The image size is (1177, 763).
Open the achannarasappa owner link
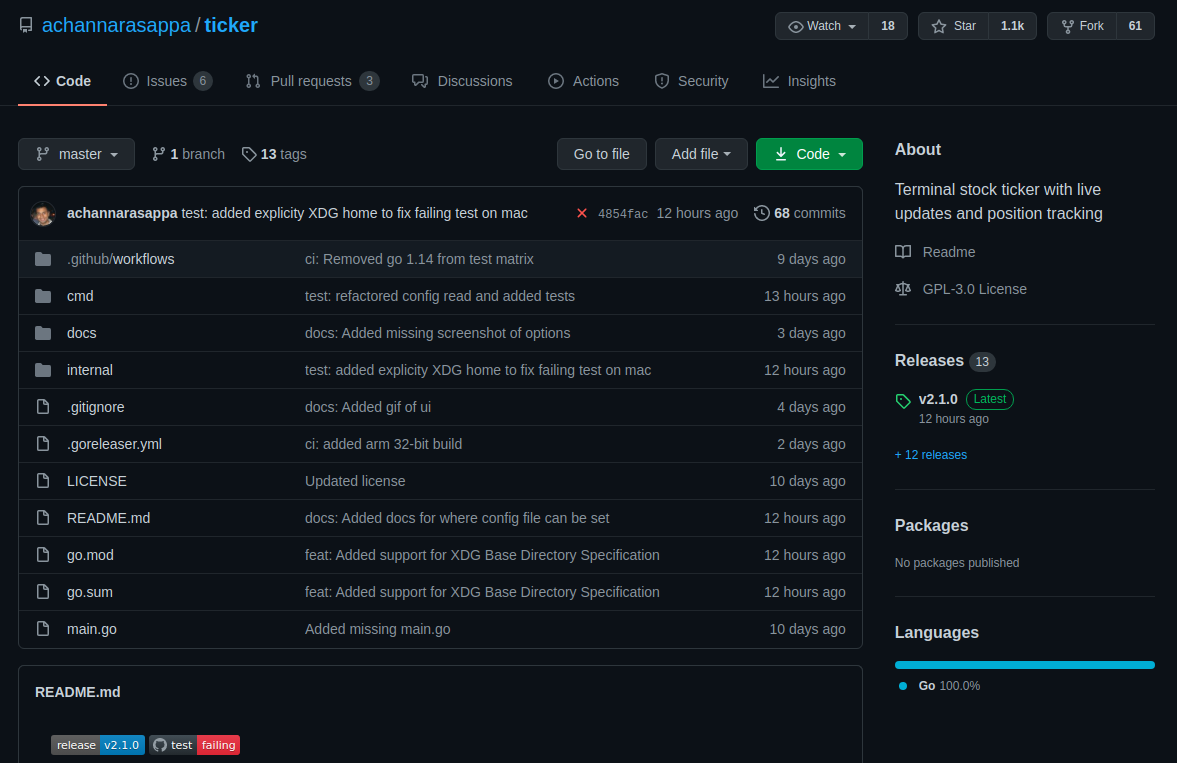[116, 26]
